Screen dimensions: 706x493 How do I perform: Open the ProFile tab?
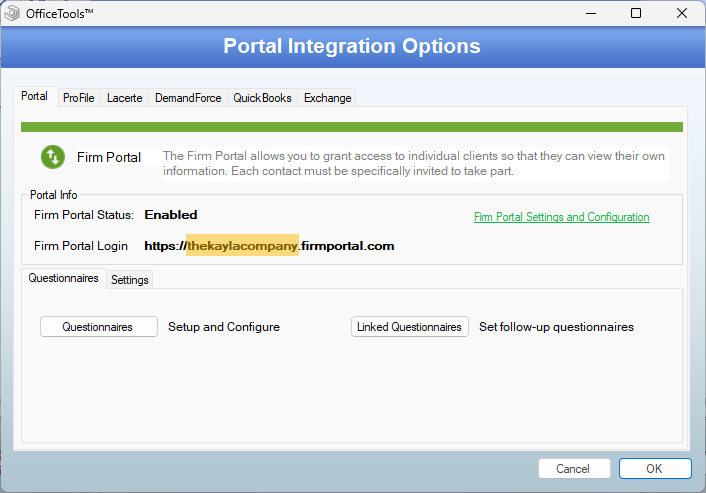(79, 98)
